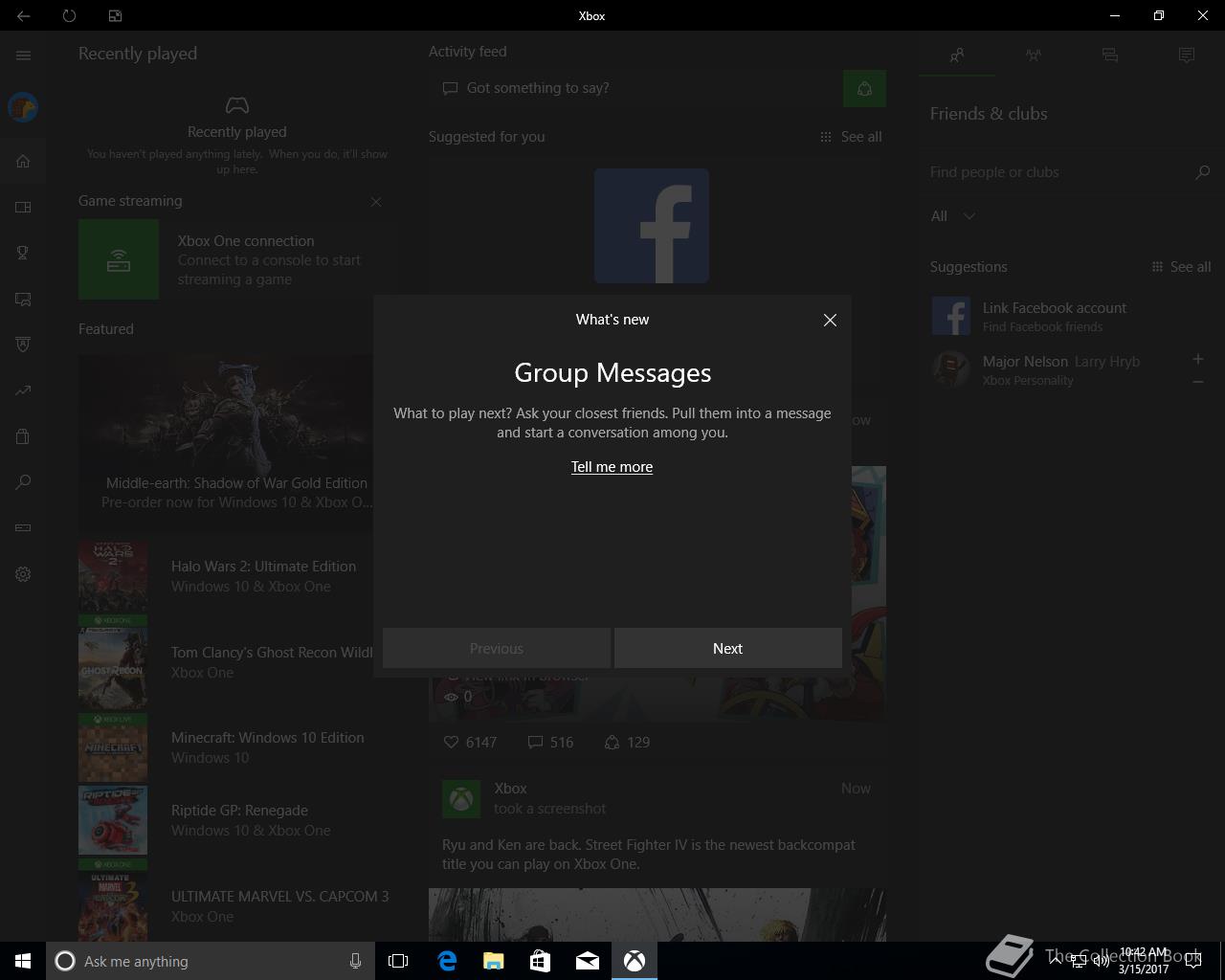Click the Next button in dialog
Viewport: 1225px width, 980px height.
(728, 648)
